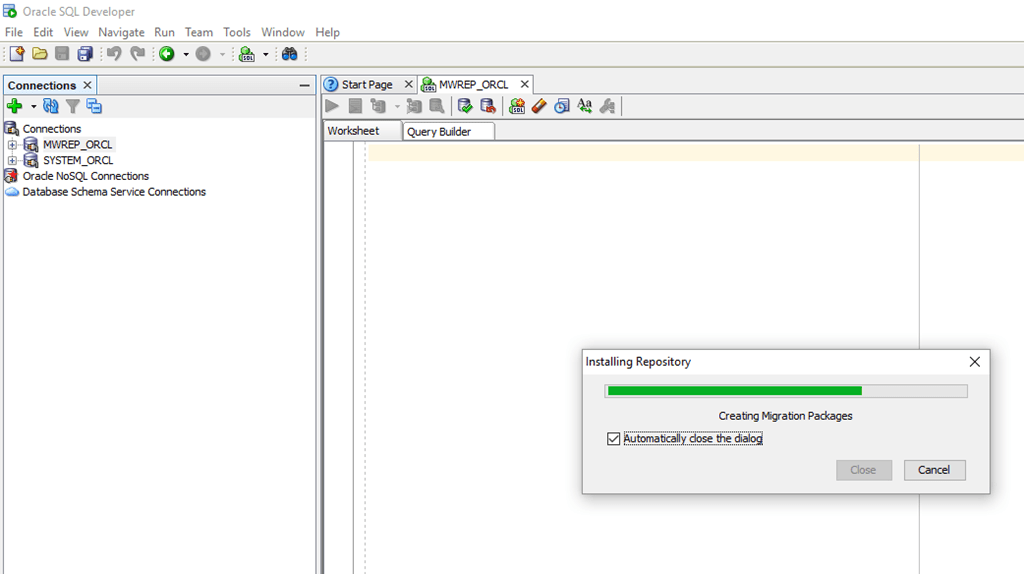Image resolution: width=1024 pixels, height=574 pixels.
Task: Open the Team menu
Action: coord(199,32)
